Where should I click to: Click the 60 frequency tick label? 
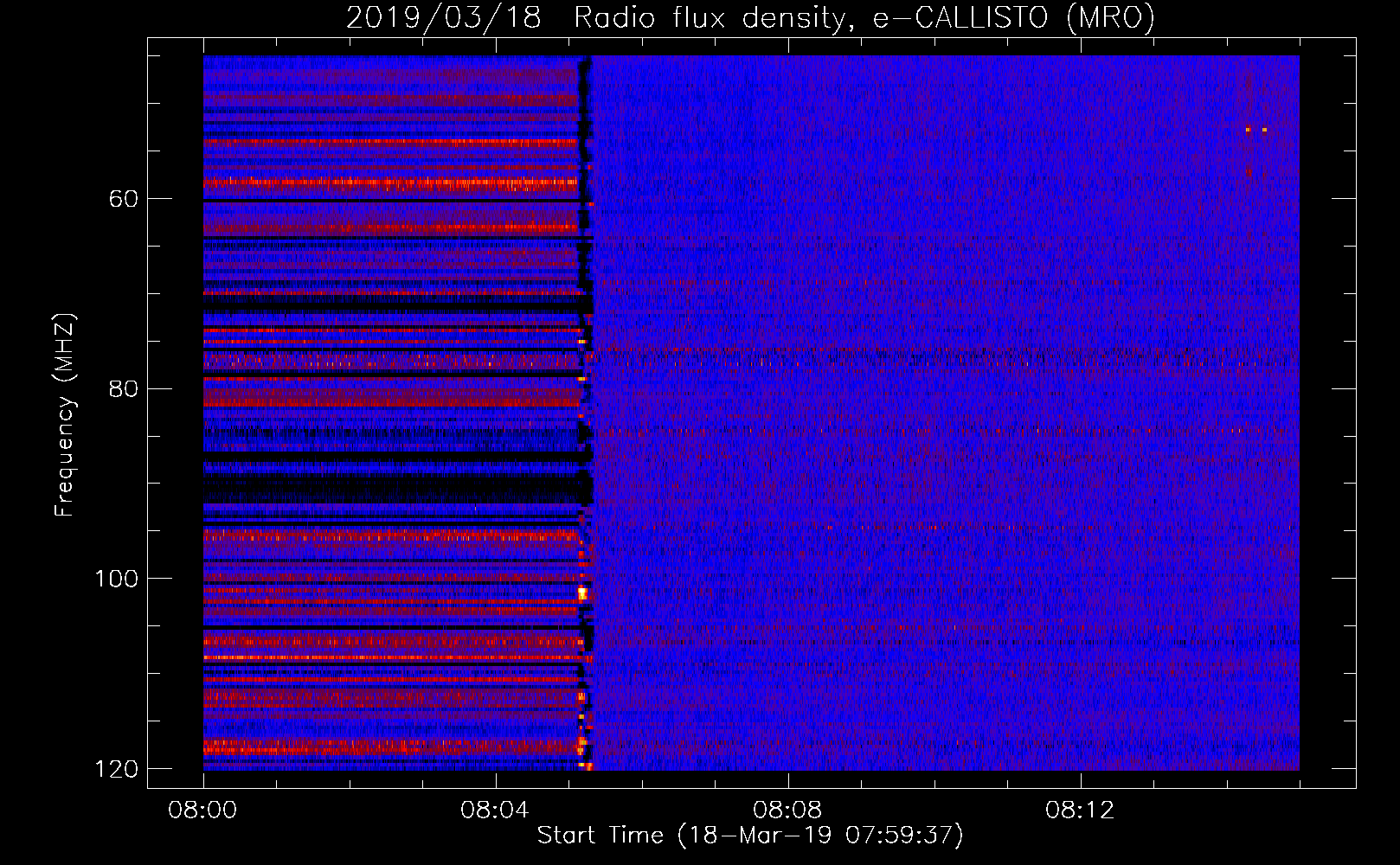coord(124,199)
